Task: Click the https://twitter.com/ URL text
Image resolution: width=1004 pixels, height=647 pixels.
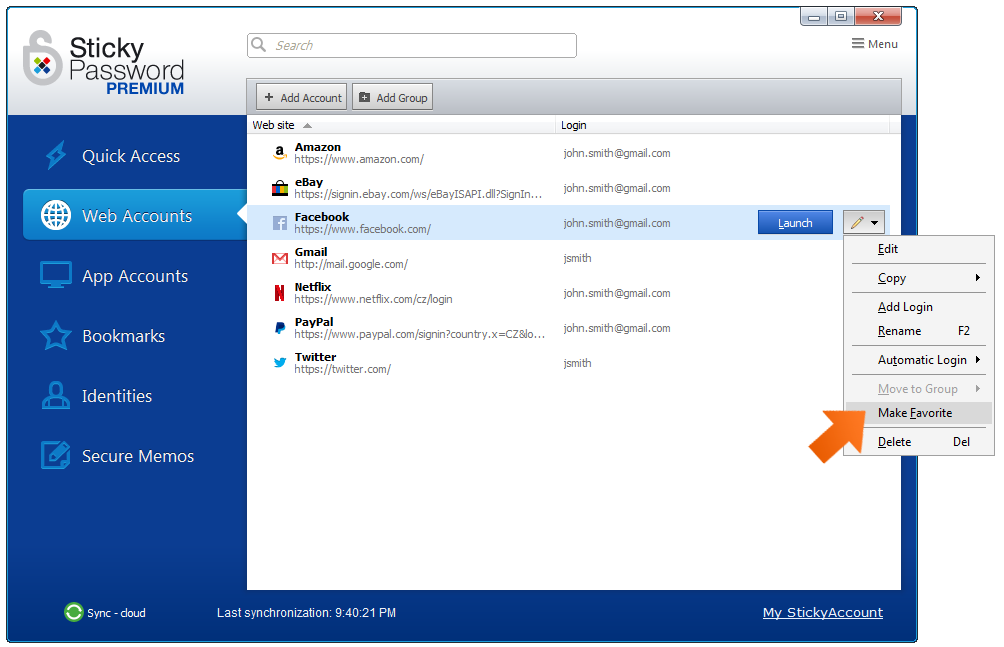Action: pyautogui.click(x=343, y=369)
